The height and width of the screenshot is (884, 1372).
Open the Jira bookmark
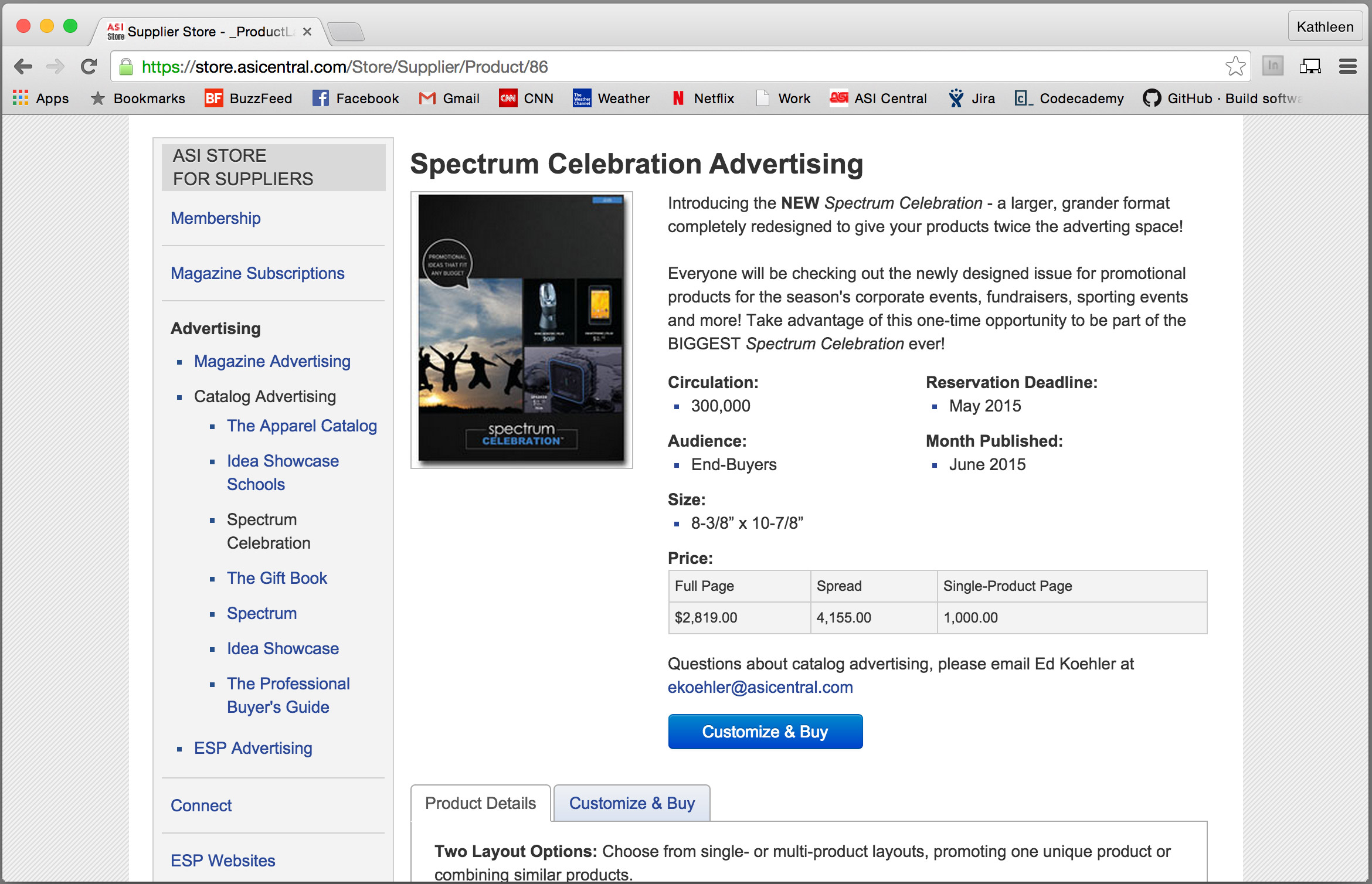point(972,98)
